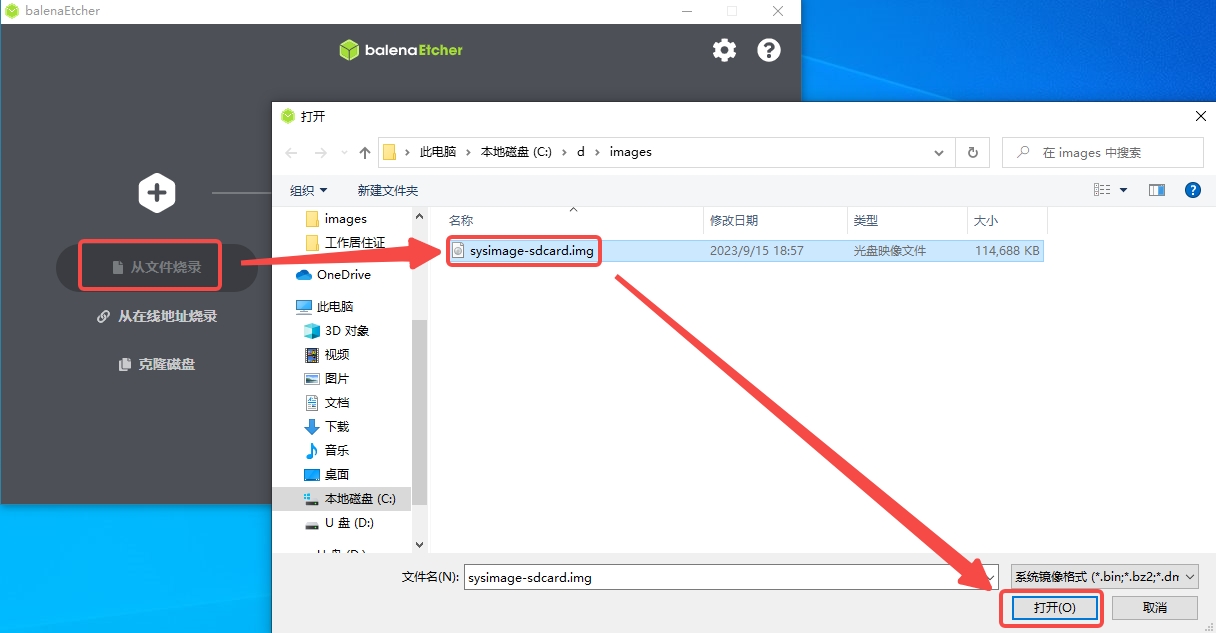Open the 组织 (Organize) menu

(308, 190)
